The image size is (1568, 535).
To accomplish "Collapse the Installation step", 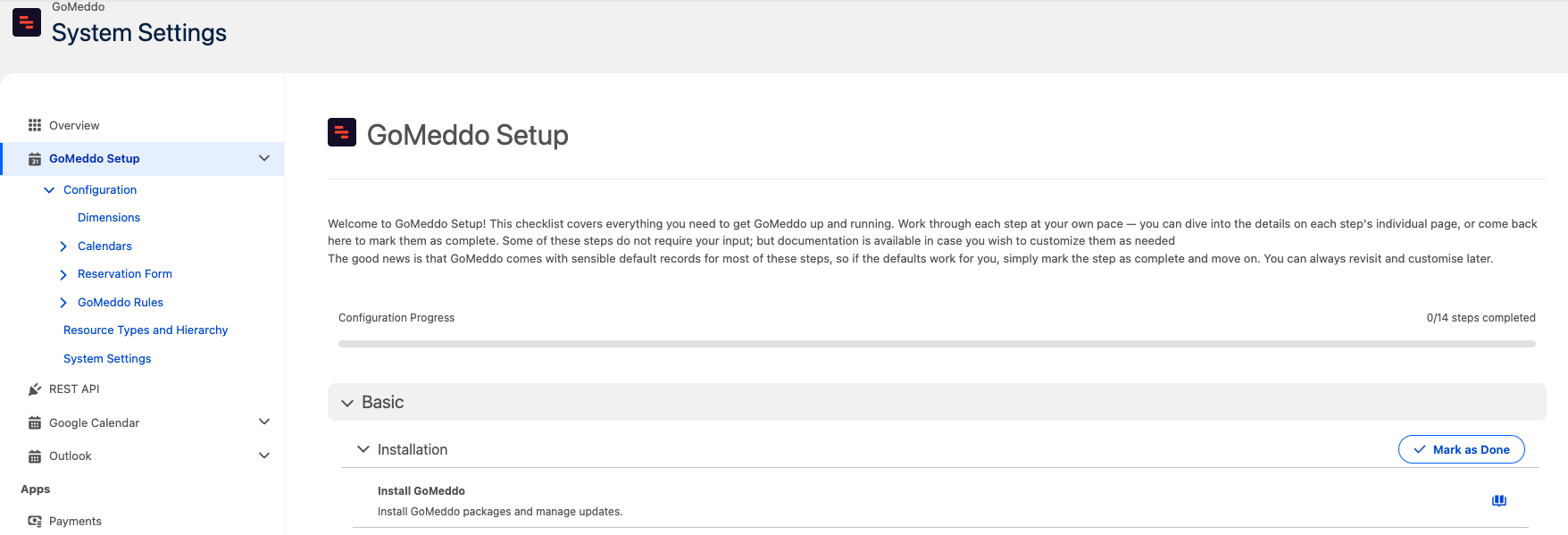I will point(363,449).
